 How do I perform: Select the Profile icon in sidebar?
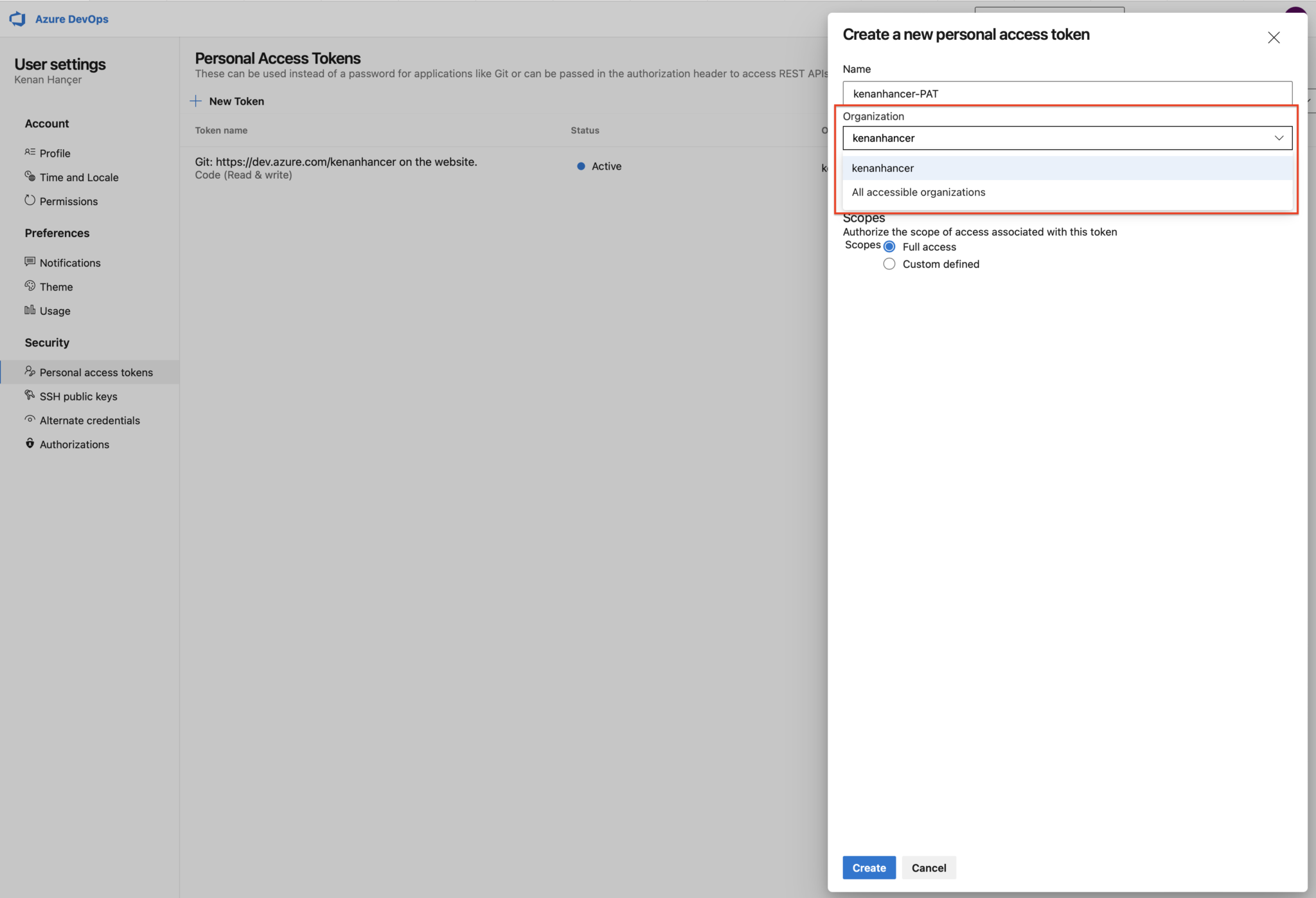point(30,152)
